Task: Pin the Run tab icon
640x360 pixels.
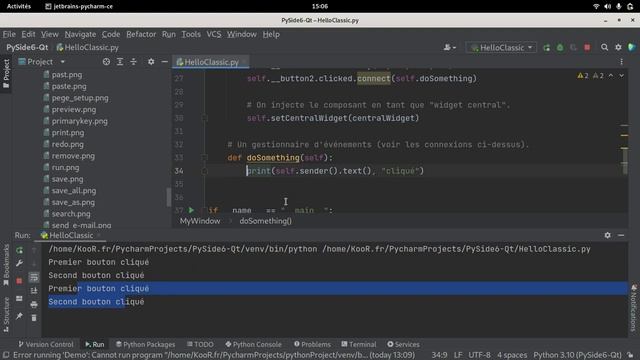Action: [19, 316]
